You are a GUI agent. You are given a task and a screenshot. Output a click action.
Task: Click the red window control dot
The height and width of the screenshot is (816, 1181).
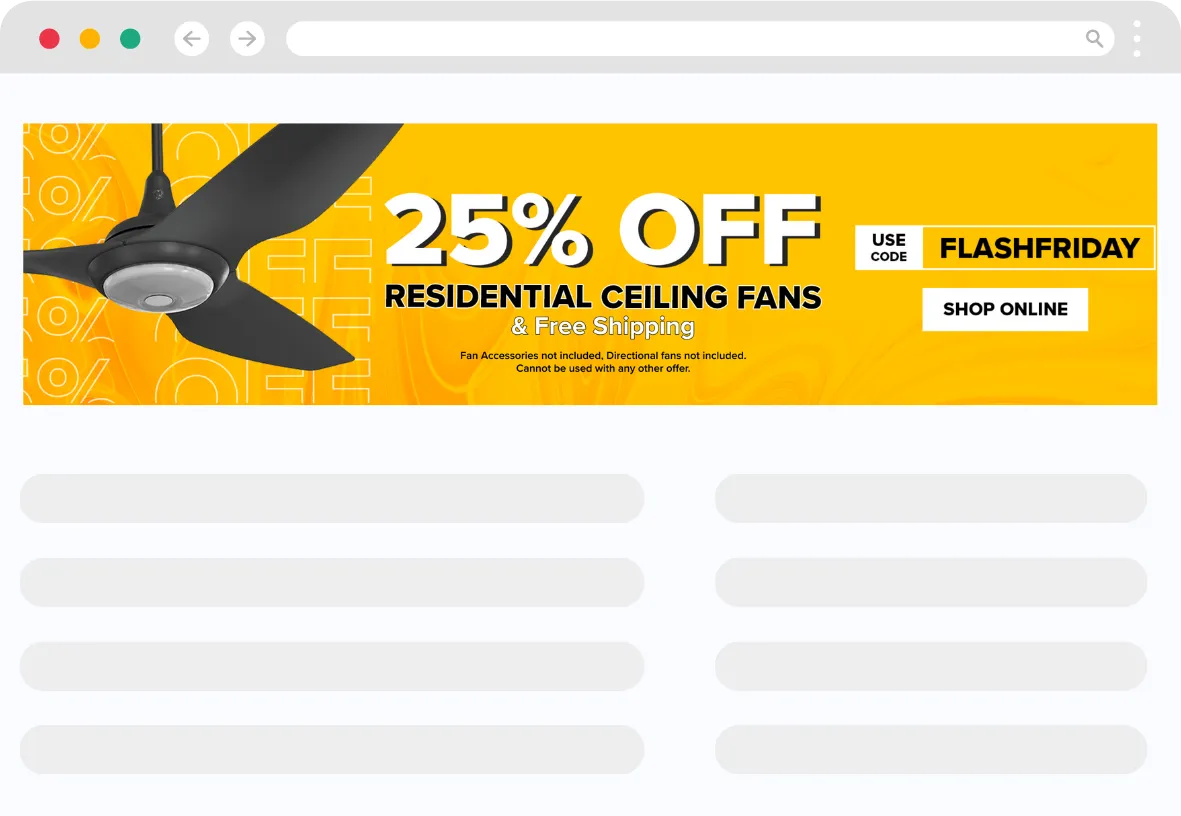(50, 38)
